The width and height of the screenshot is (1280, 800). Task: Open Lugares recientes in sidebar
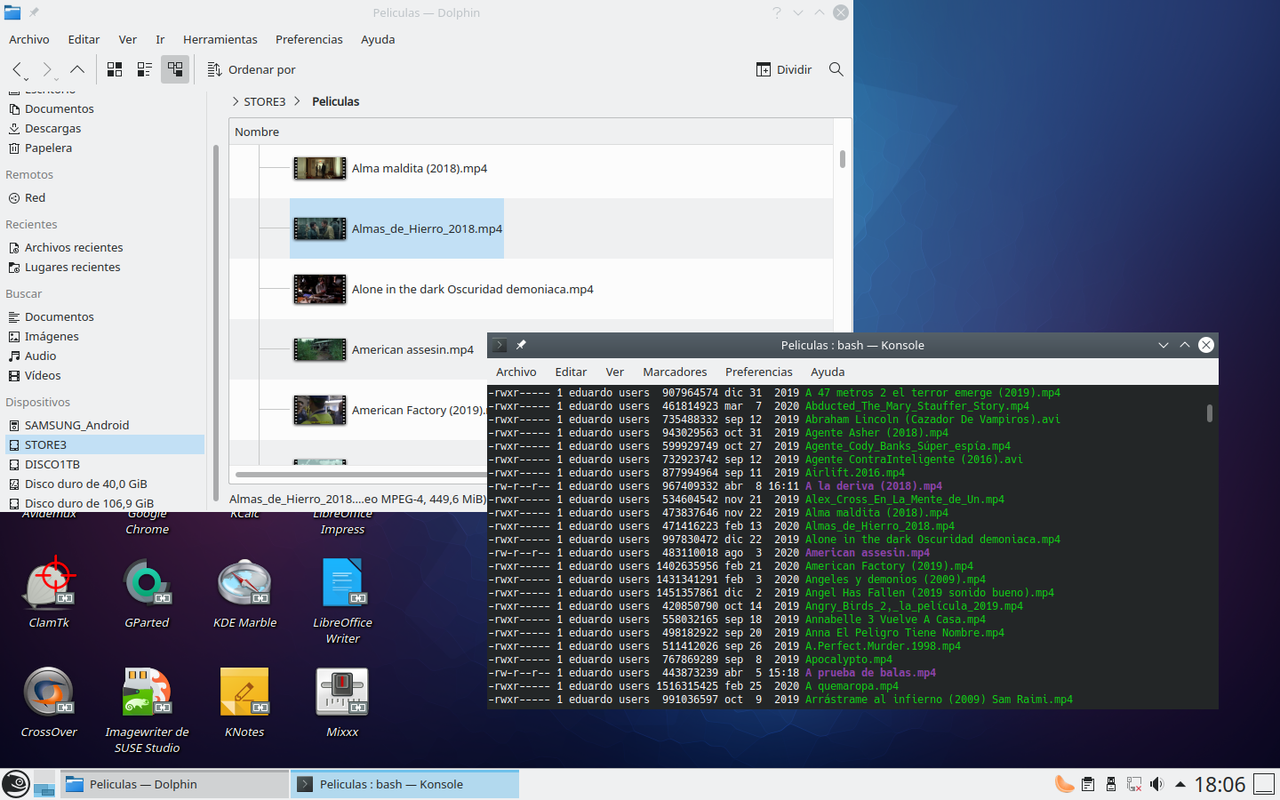pos(72,267)
